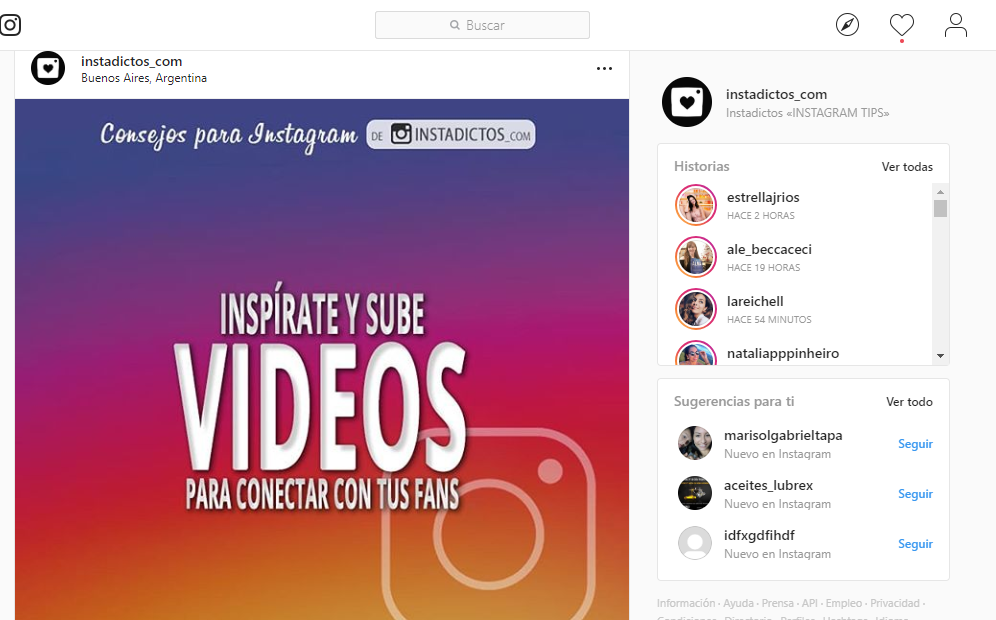Click the large instadictos_com avatar in sidebar
Viewport: 996px width, 620px height.
click(x=687, y=102)
